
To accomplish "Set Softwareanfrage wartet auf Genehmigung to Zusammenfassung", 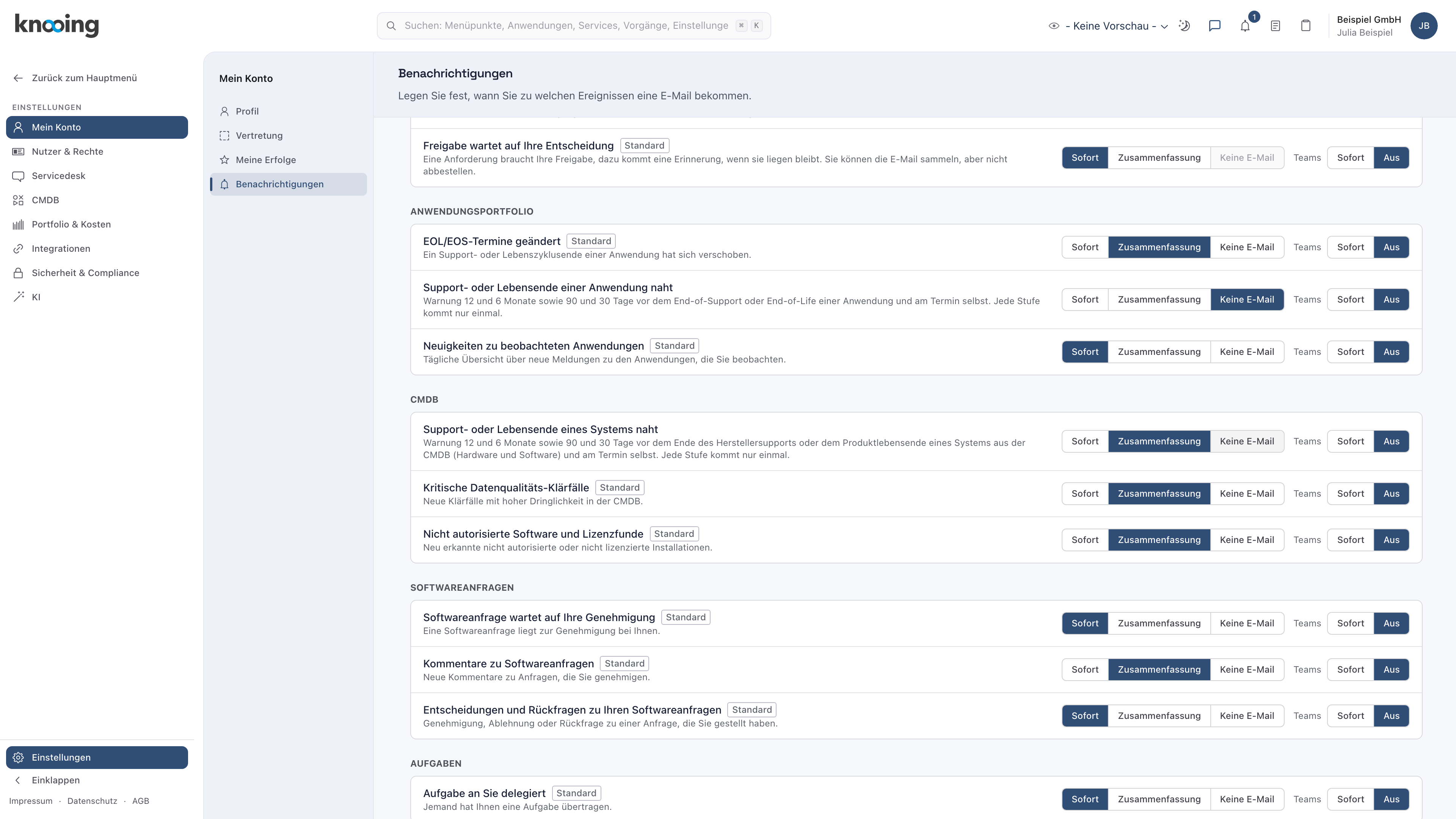I will (1159, 623).
